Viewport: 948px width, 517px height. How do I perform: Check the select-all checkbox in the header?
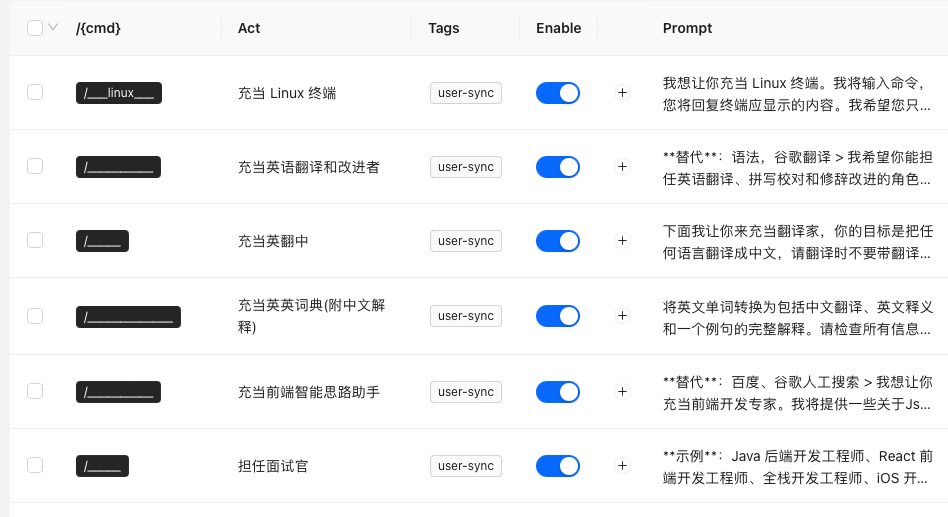(x=35, y=28)
